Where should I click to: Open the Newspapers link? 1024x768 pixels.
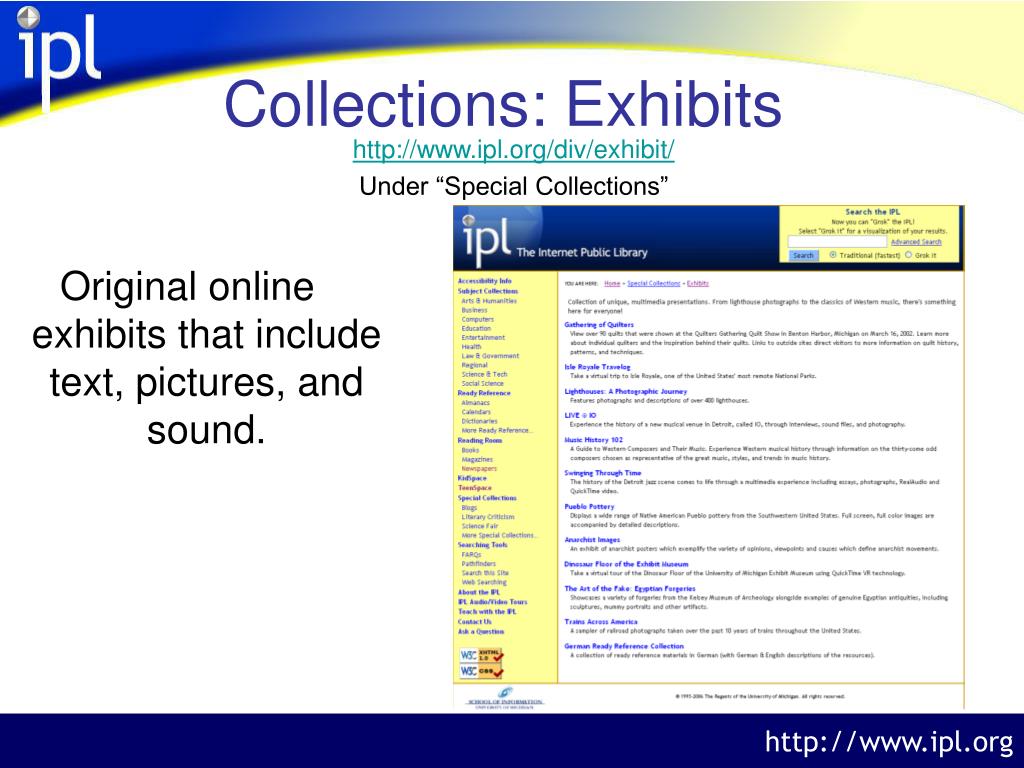click(479, 468)
